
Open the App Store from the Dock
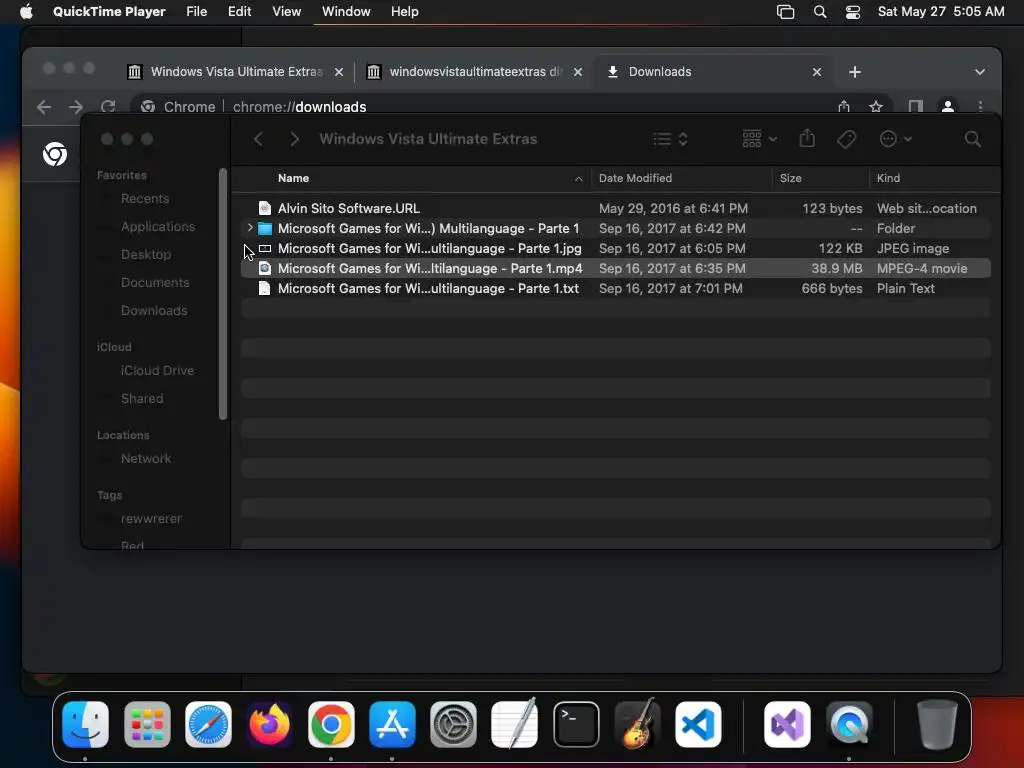(x=392, y=724)
